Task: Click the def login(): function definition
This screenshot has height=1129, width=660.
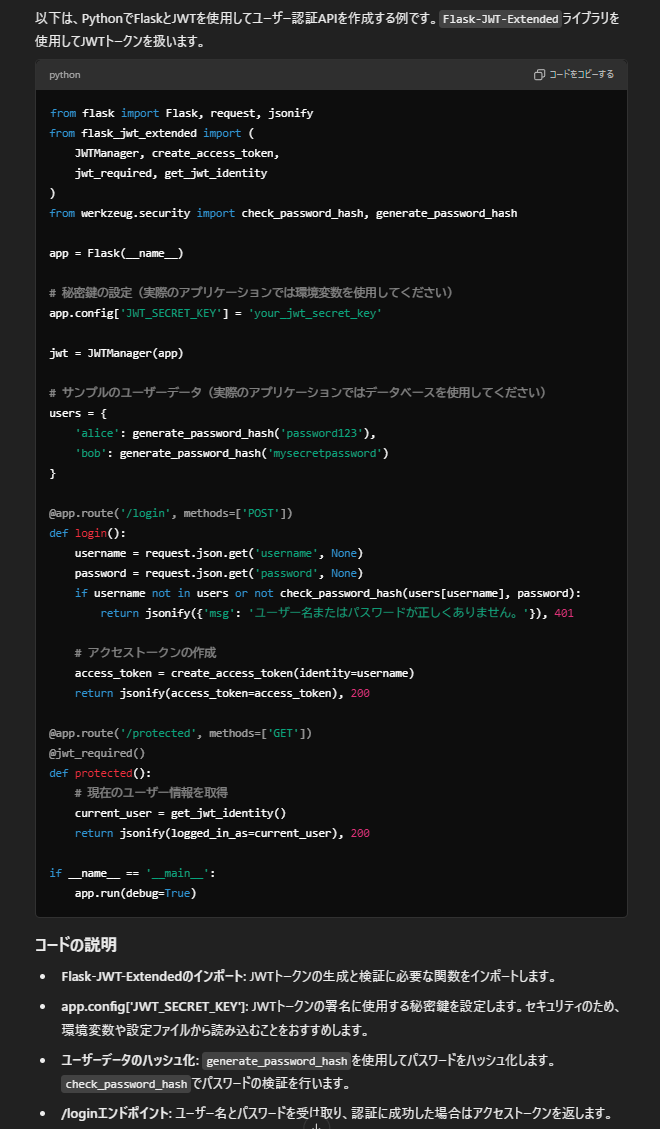Action: (87, 533)
